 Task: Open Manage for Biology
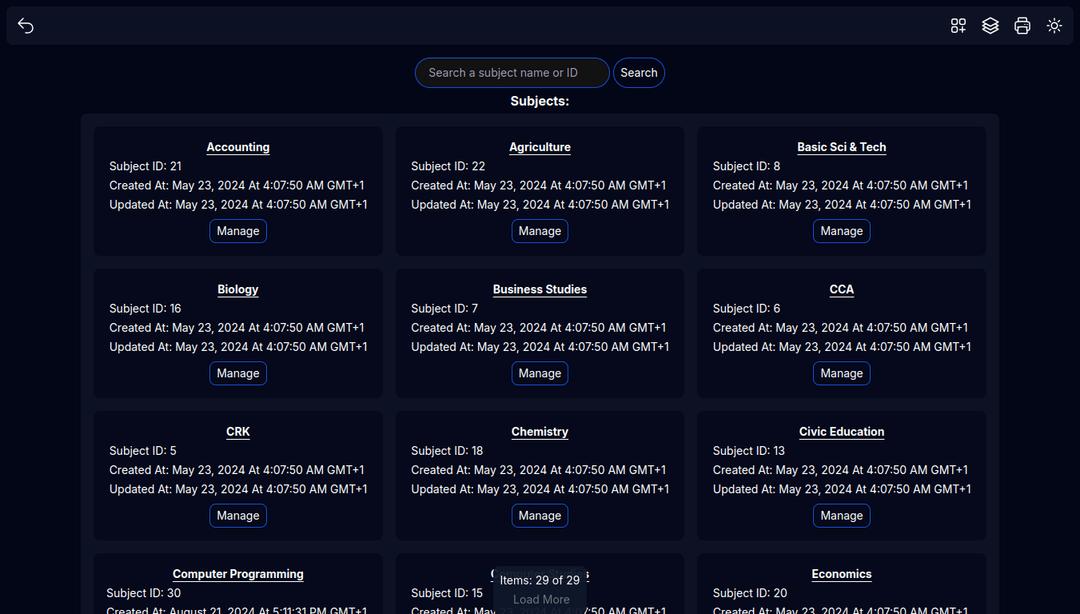238,373
